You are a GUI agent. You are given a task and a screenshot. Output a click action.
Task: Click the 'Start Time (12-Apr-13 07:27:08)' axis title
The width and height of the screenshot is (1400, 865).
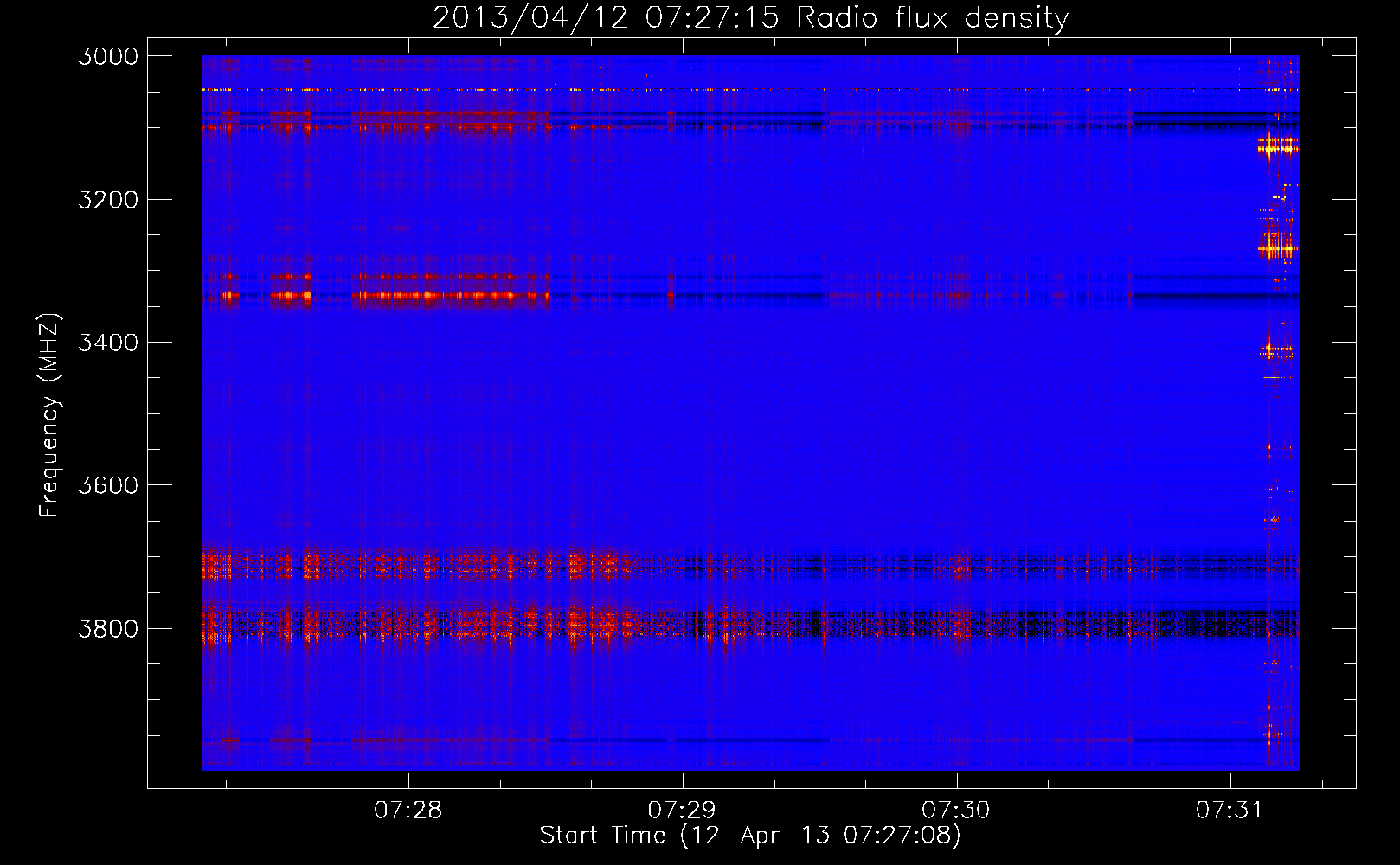pyautogui.click(x=750, y=836)
